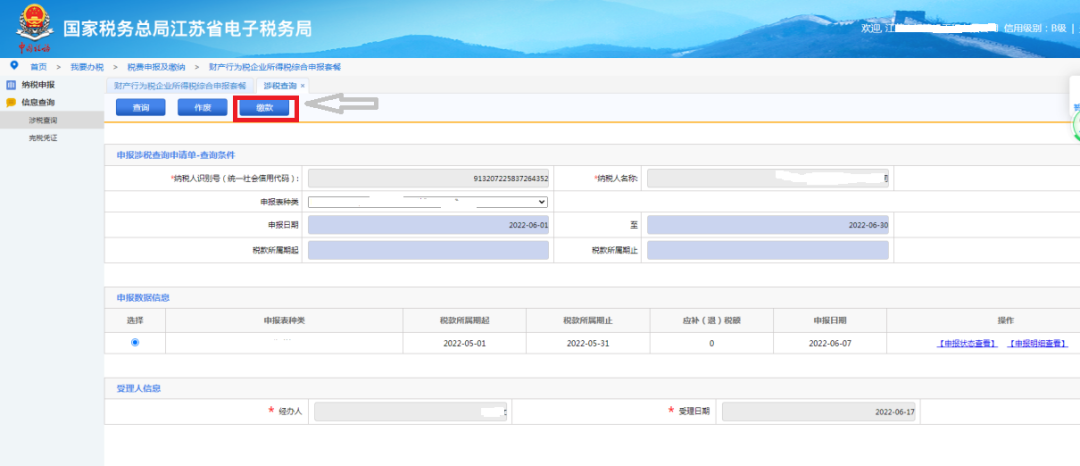Click the last breadcrumb 财产行为税企业所得税综合申报套餐
Image resolution: width=1080 pixels, height=466 pixels.
coord(275,67)
